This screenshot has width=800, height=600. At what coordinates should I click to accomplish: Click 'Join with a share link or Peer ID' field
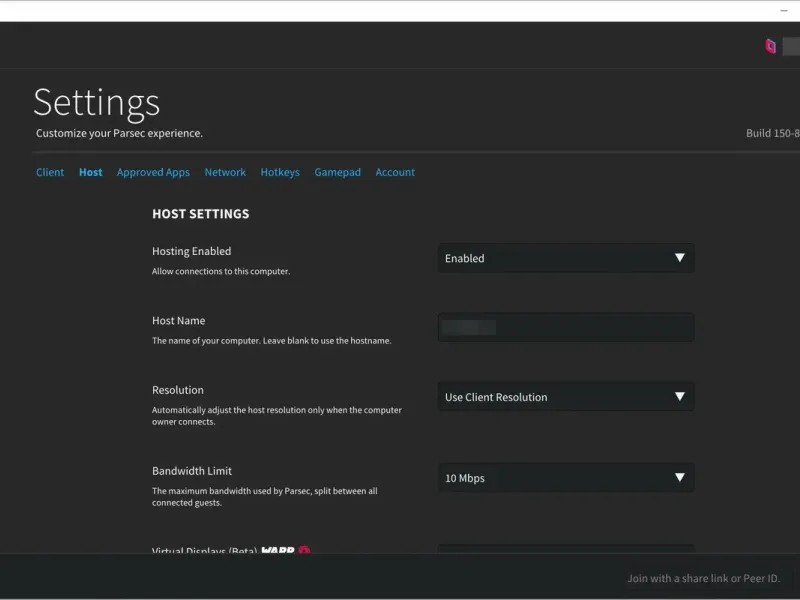coord(704,579)
